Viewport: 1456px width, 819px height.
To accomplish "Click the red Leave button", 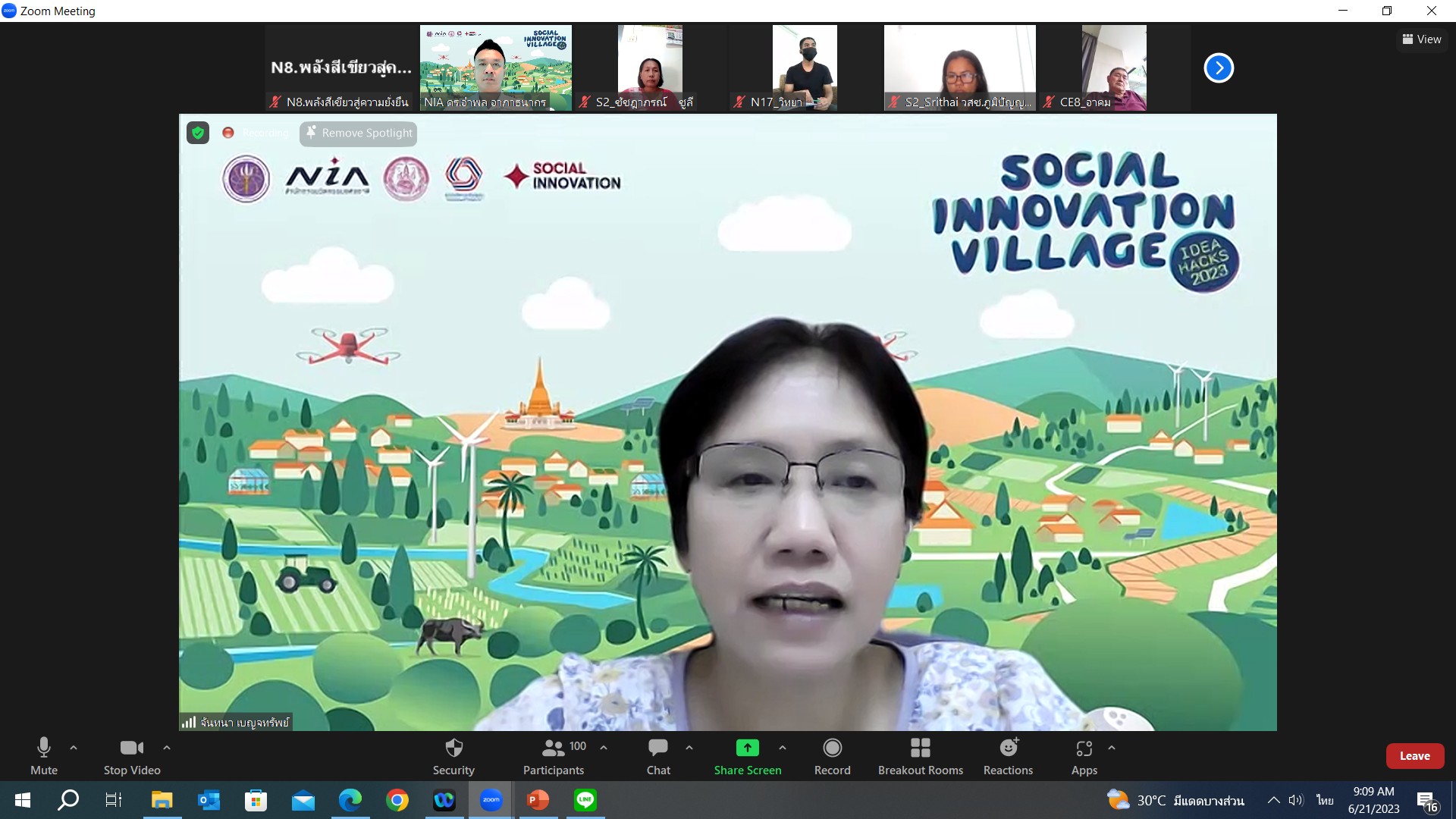I will pos(1414,756).
